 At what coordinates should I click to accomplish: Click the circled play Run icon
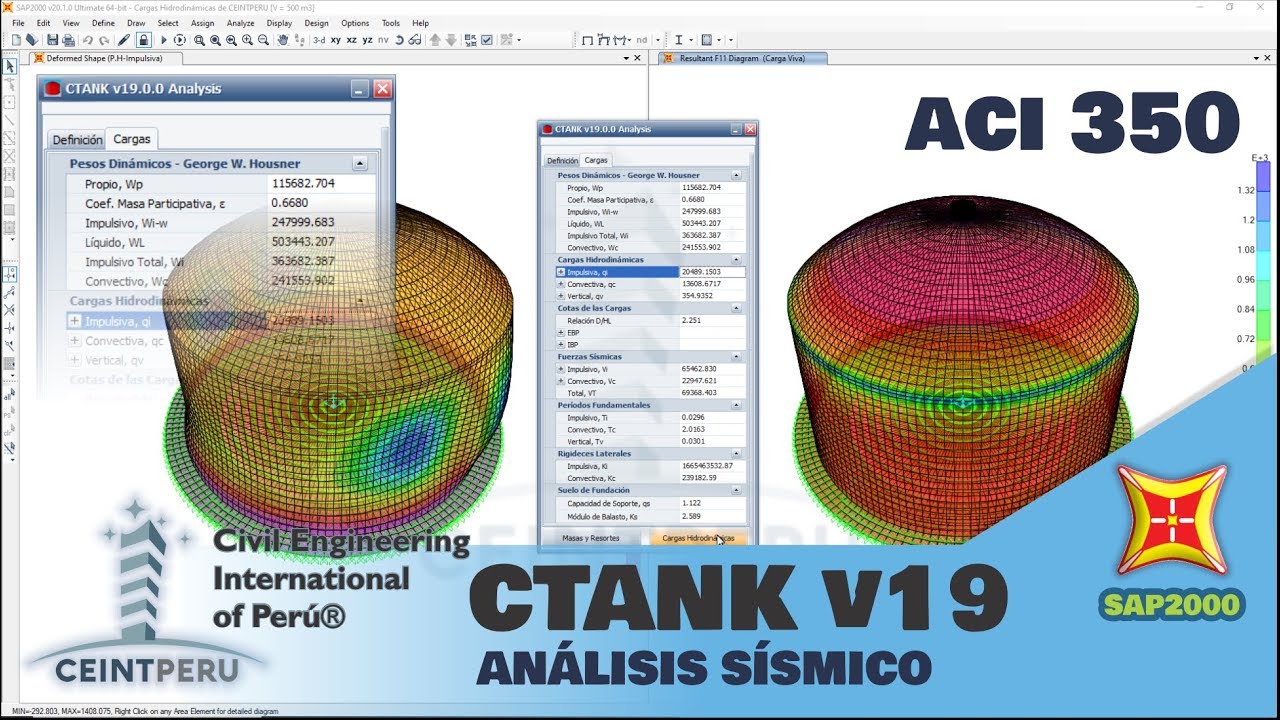click(x=180, y=40)
